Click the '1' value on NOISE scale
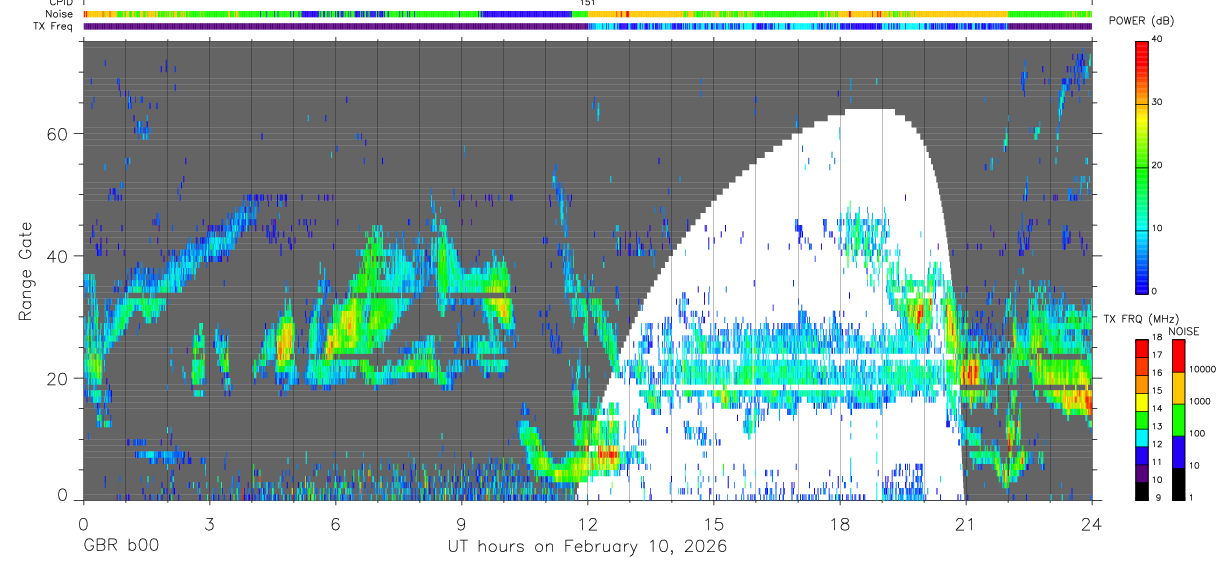 tap(1192, 497)
